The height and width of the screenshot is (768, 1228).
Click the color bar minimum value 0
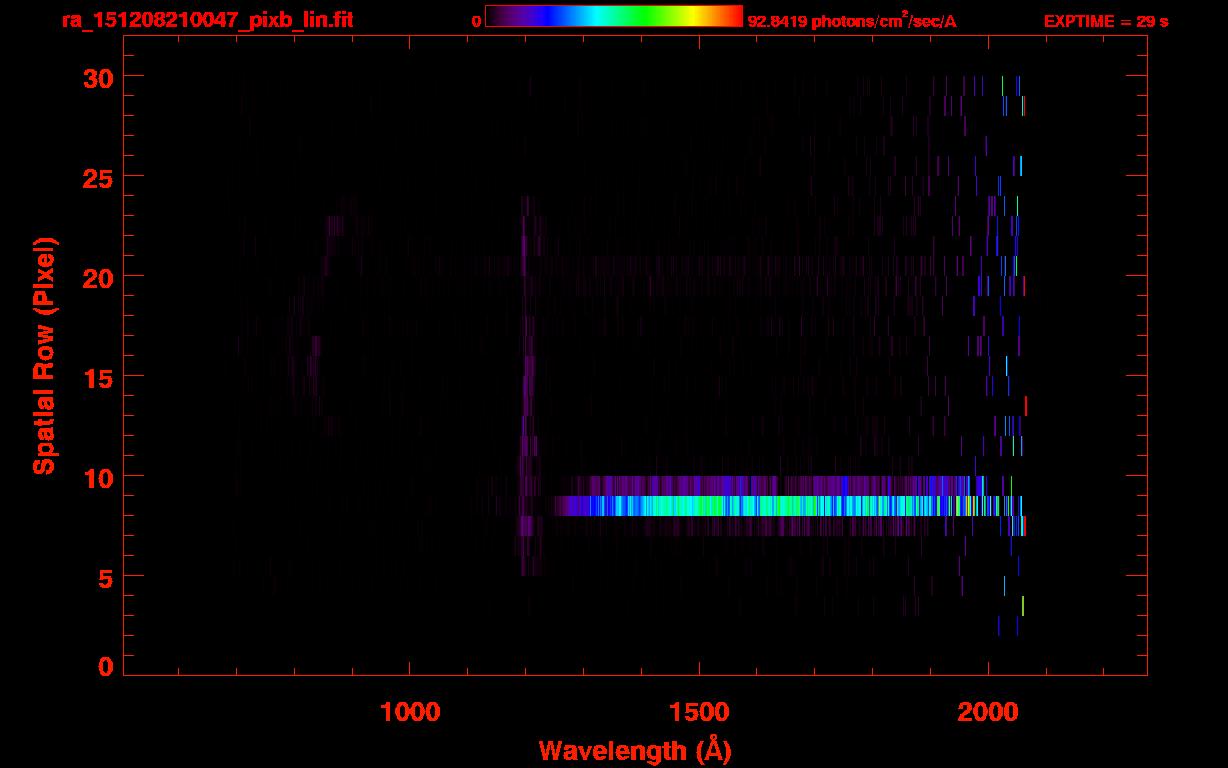click(x=477, y=21)
